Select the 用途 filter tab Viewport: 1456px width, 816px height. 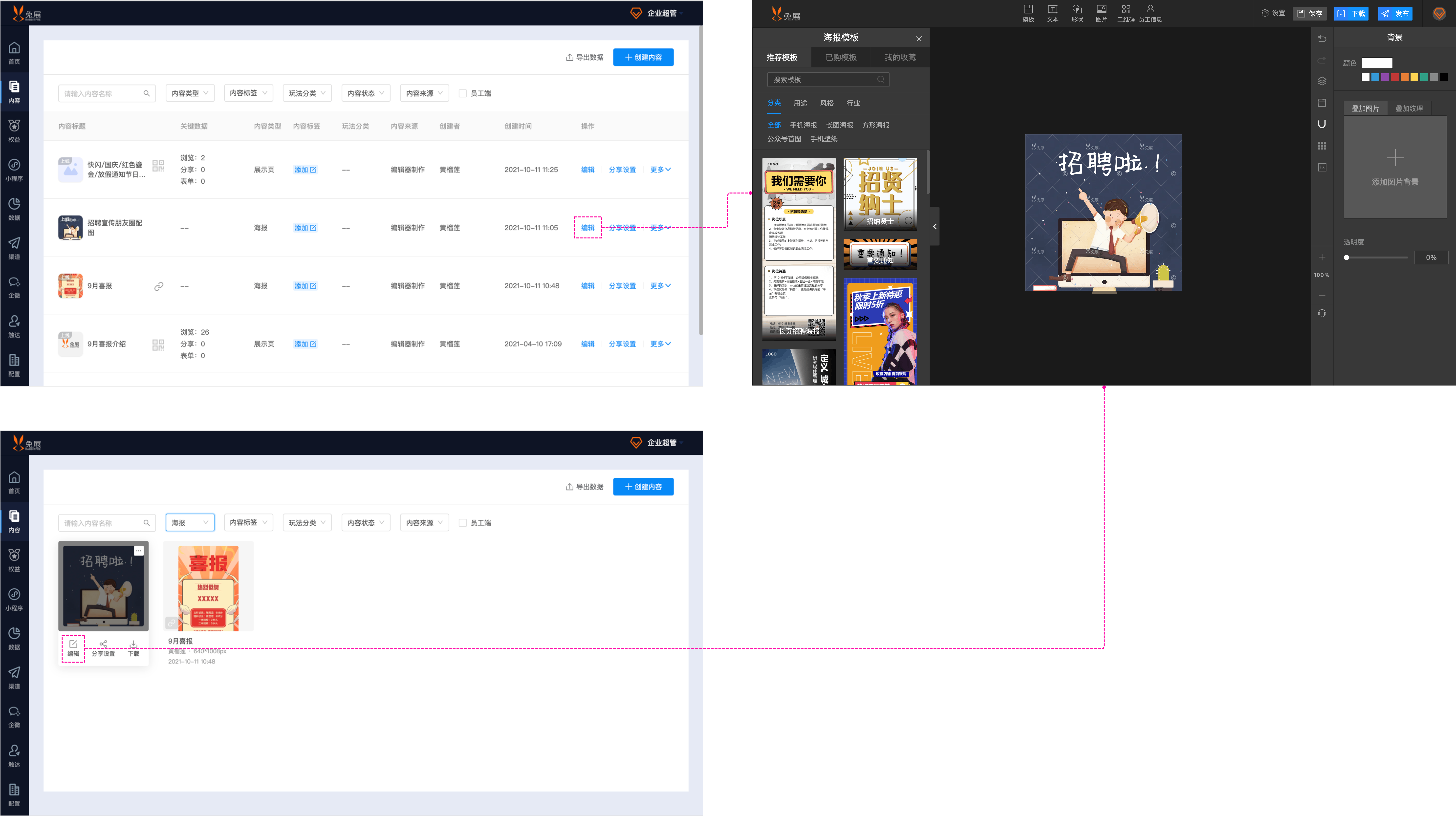(800, 103)
